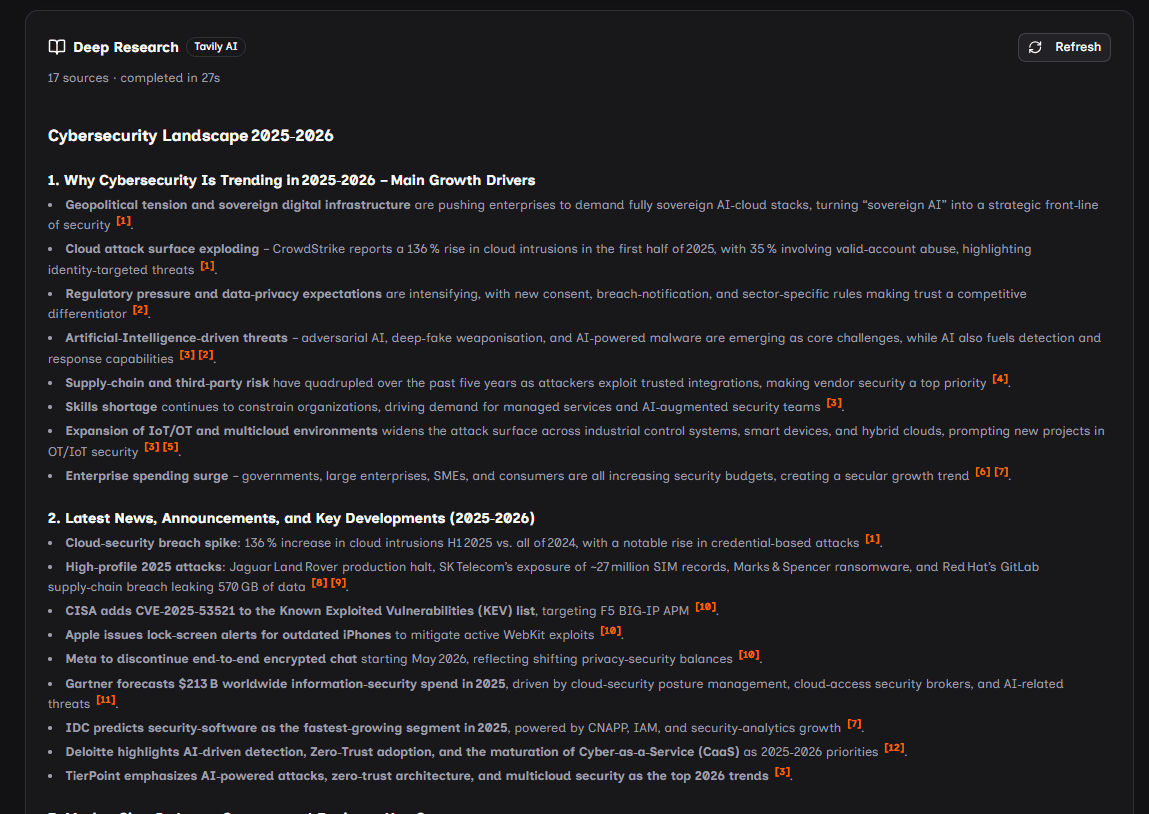Click bold text "Supply-chain and third-party risk"
1149x814 pixels.
click(167, 383)
